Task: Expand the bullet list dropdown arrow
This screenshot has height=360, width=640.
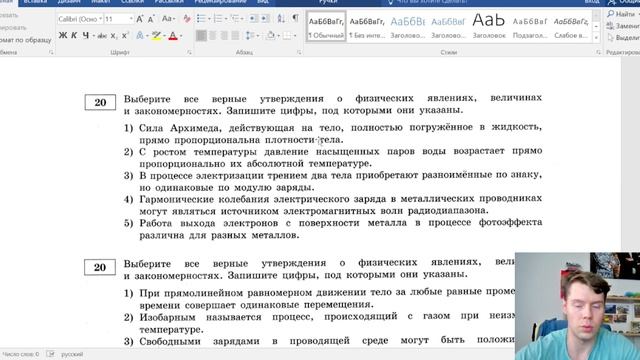Action: tap(209, 19)
